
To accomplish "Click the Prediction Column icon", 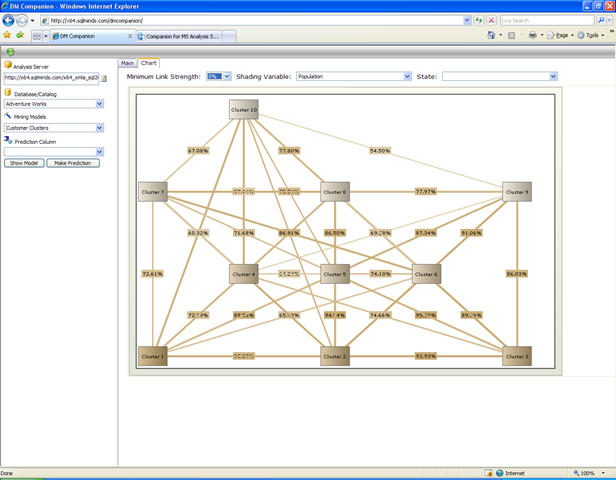I will (x=8, y=140).
